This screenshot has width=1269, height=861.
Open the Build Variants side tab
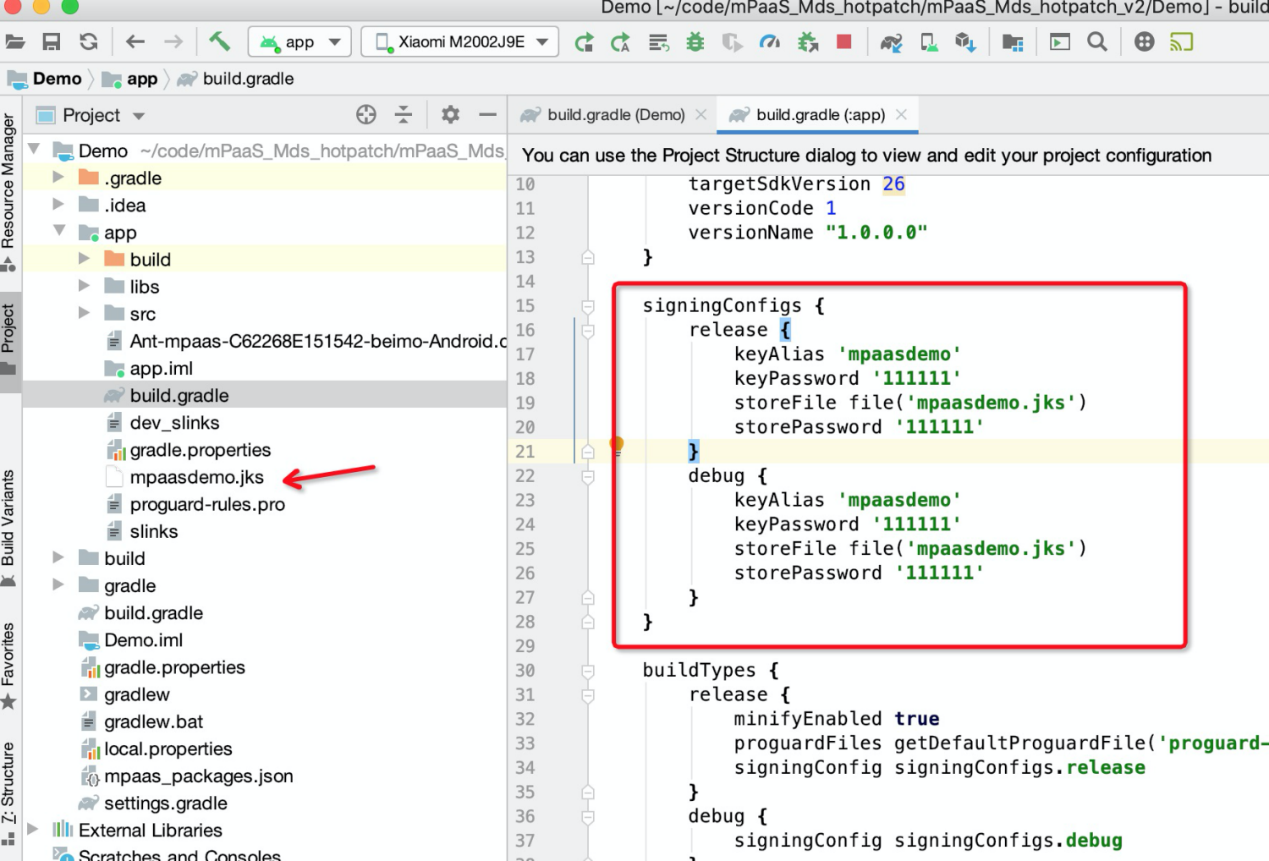[9, 528]
